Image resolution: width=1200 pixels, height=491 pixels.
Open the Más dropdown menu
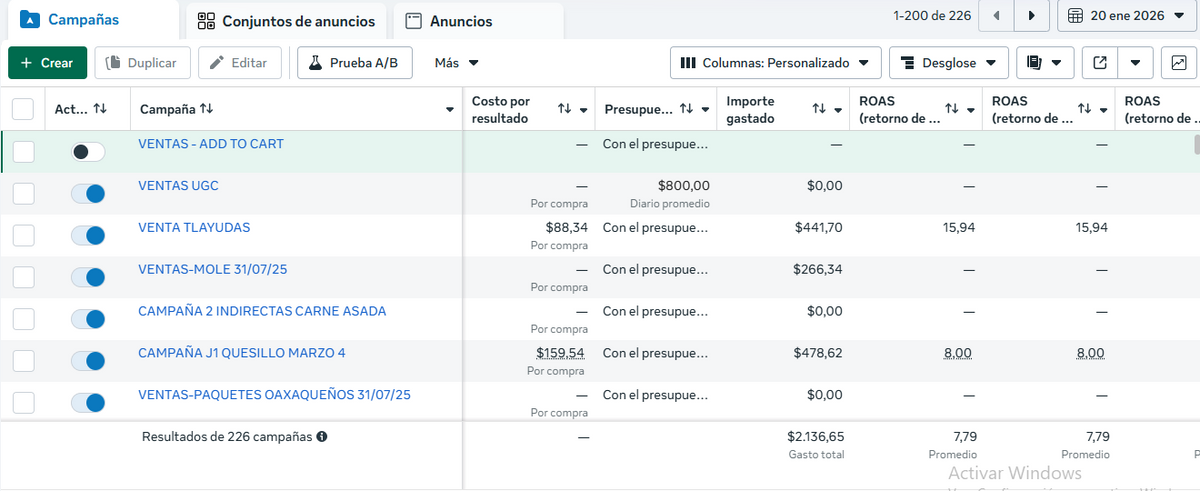tap(457, 63)
